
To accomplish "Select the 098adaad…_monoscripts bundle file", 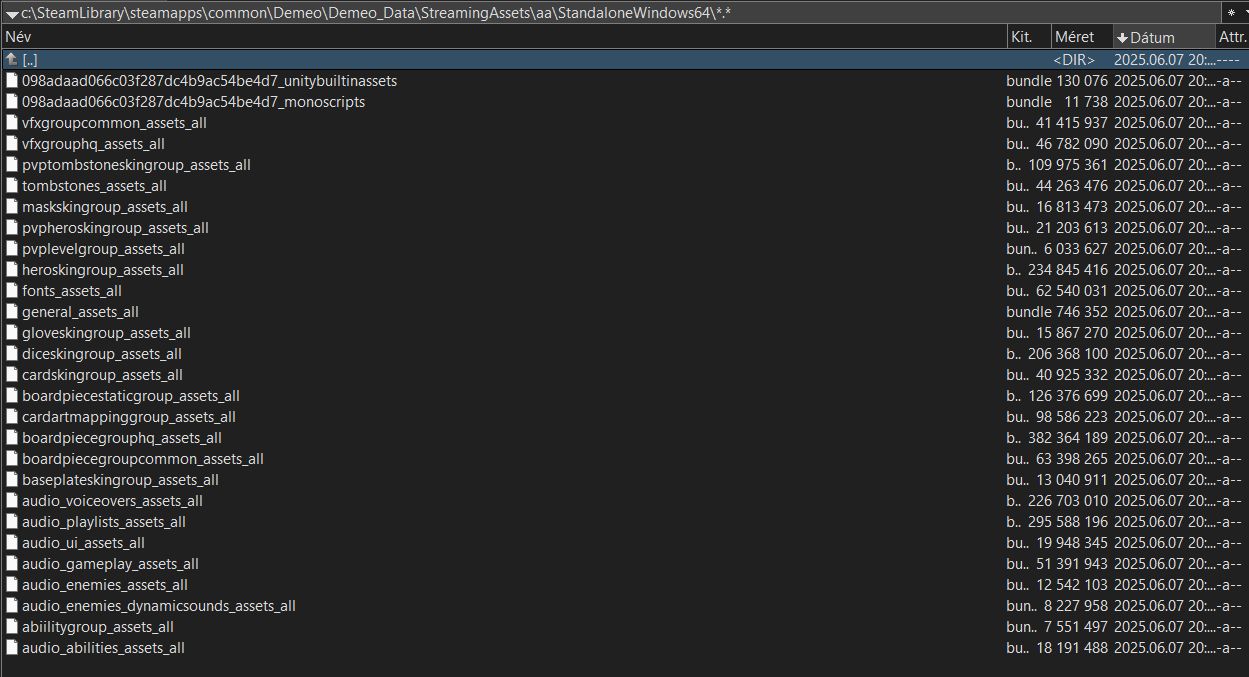I will [x=193, y=102].
